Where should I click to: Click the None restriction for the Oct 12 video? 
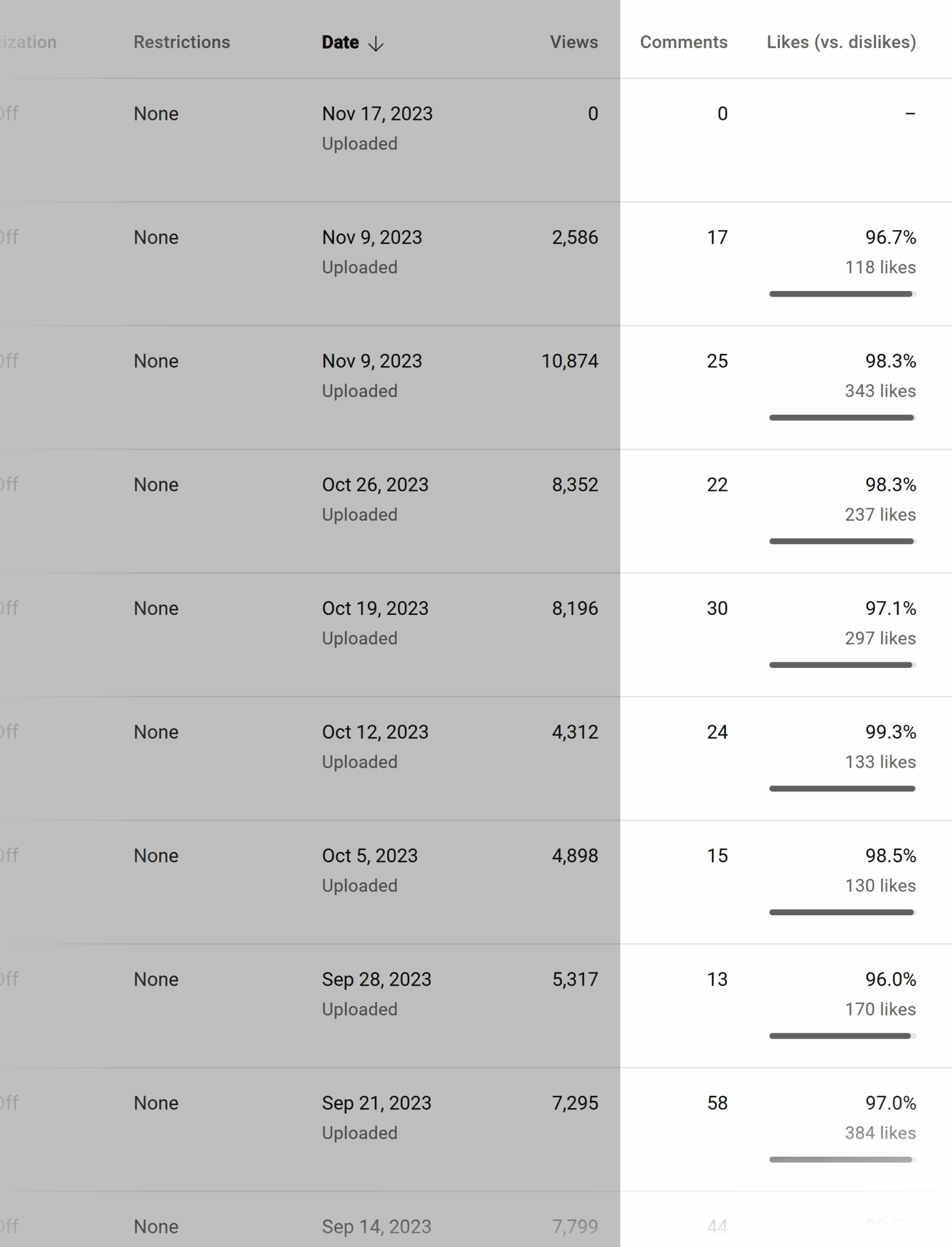point(156,732)
